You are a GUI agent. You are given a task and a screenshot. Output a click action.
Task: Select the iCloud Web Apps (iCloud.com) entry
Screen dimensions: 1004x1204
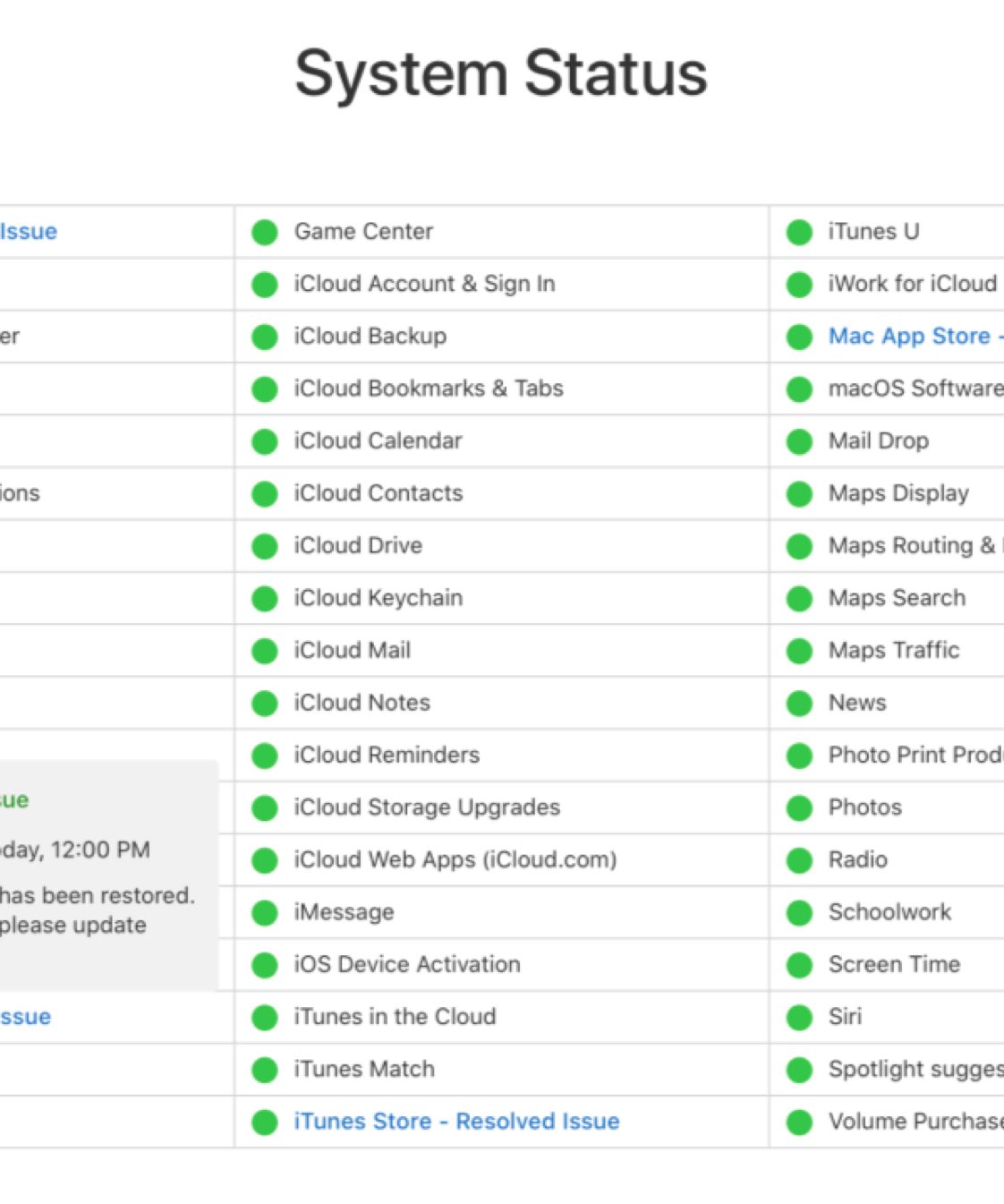[455, 859]
